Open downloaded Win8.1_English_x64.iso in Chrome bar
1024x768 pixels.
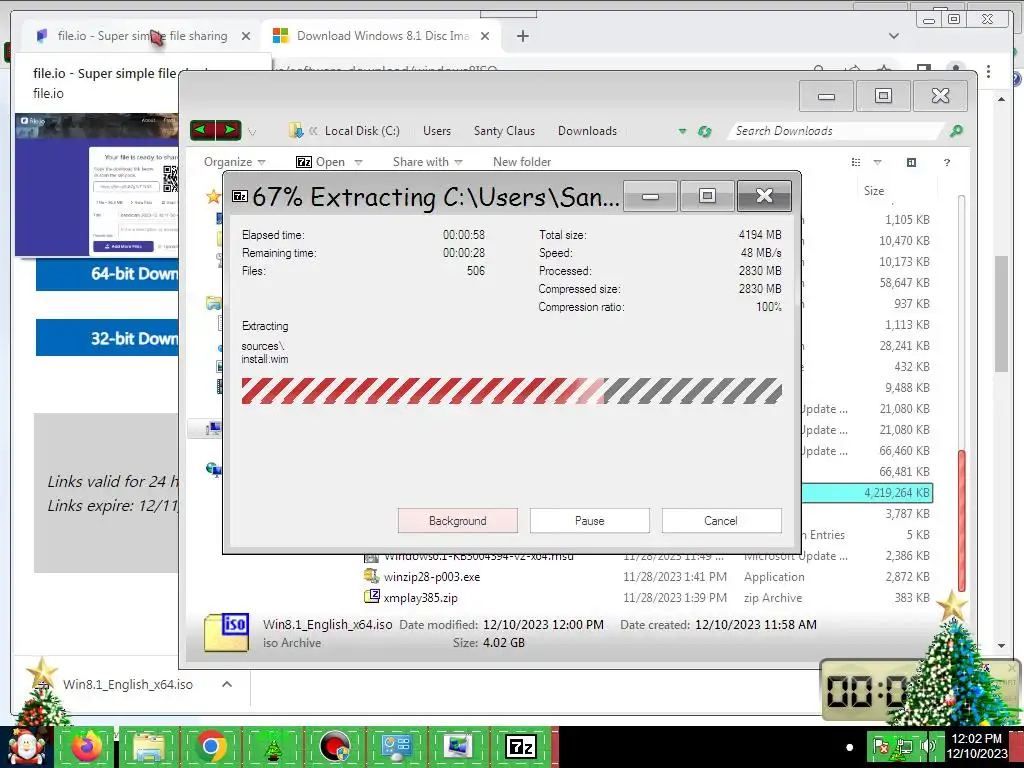pyautogui.click(x=127, y=684)
